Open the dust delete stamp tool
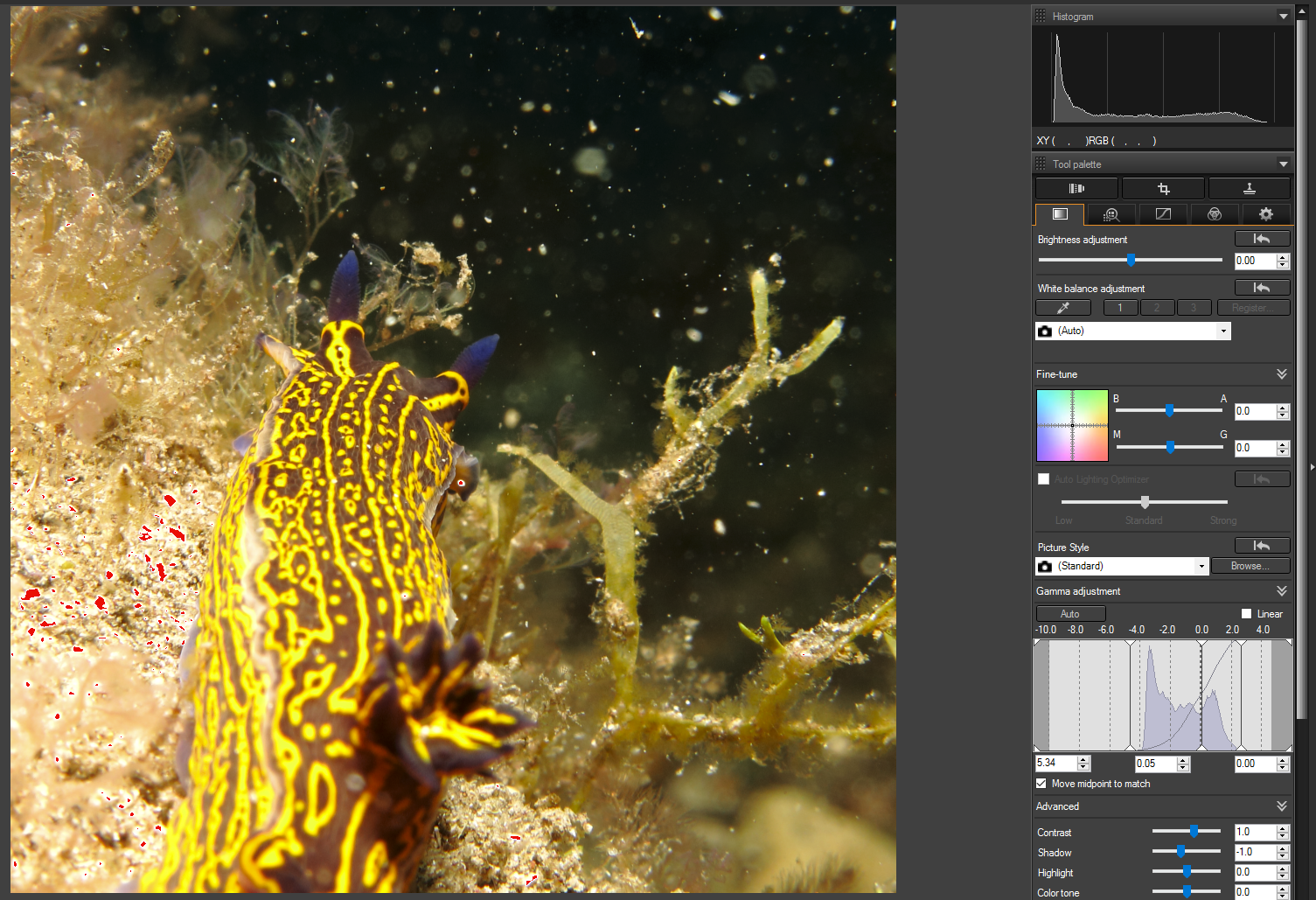The image size is (1316, 900). coord(1249,189)
